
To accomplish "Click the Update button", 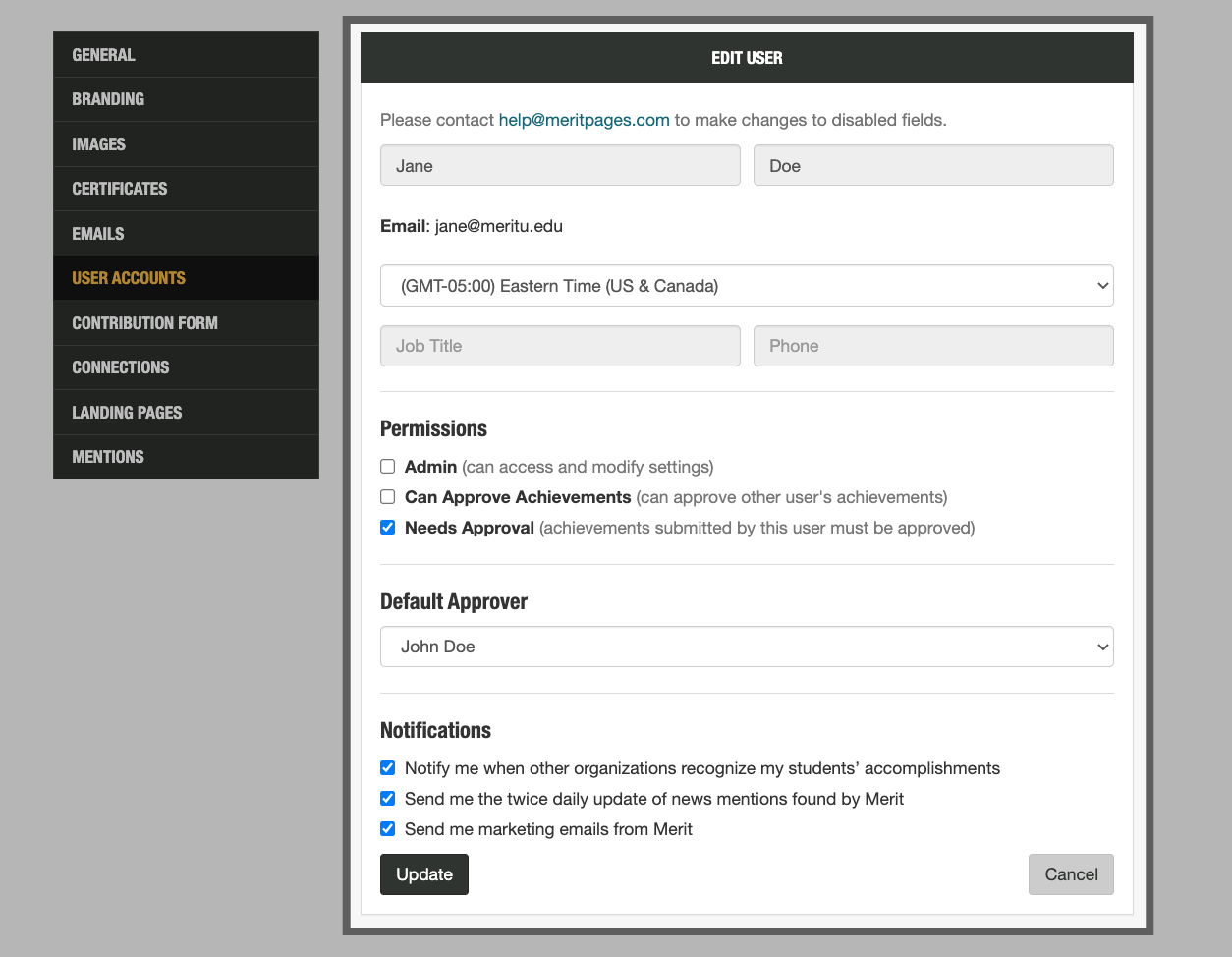I will [x=424, y=874].
